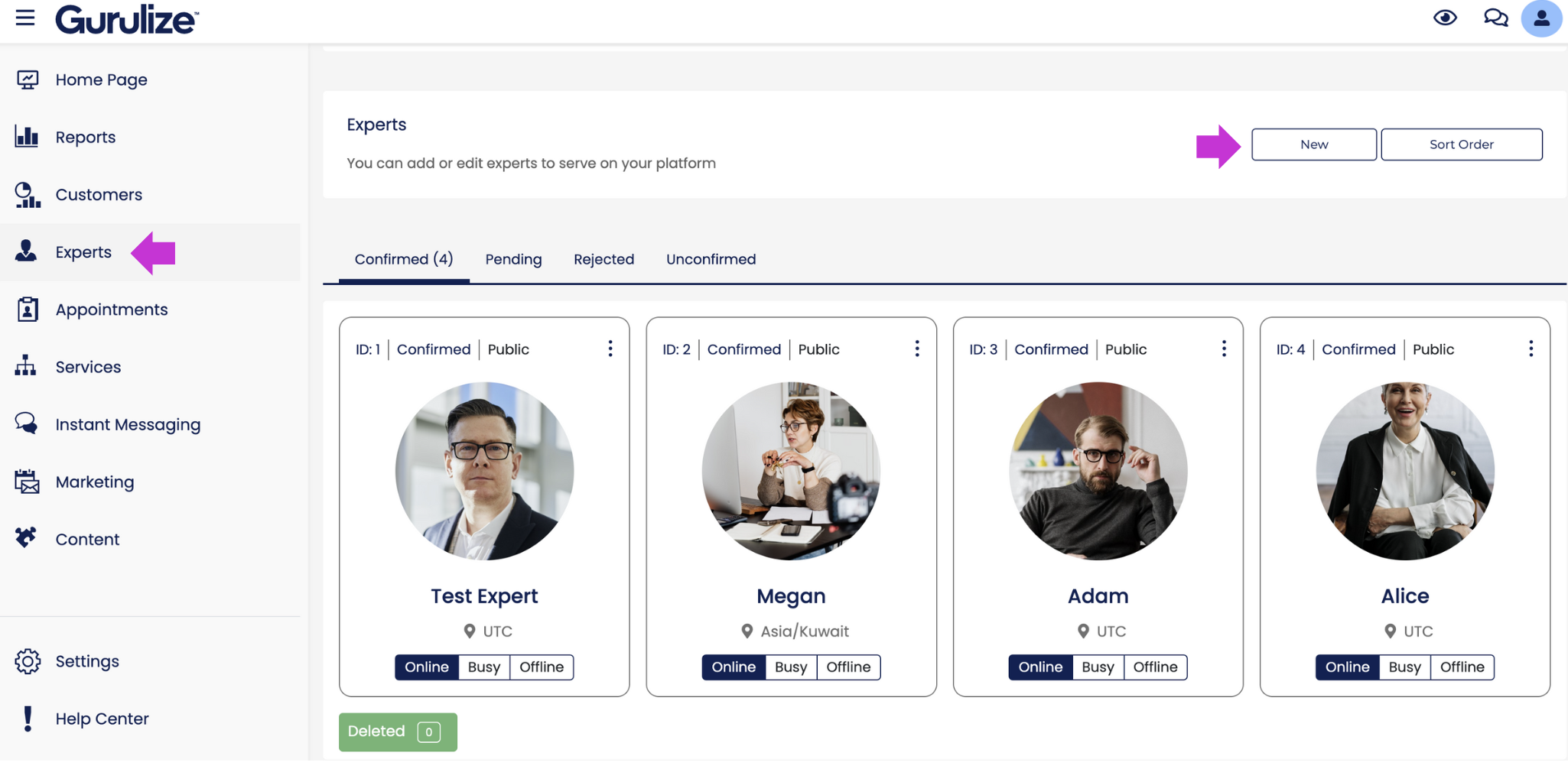Click the Settings gear icon

(x=28, y=661)
